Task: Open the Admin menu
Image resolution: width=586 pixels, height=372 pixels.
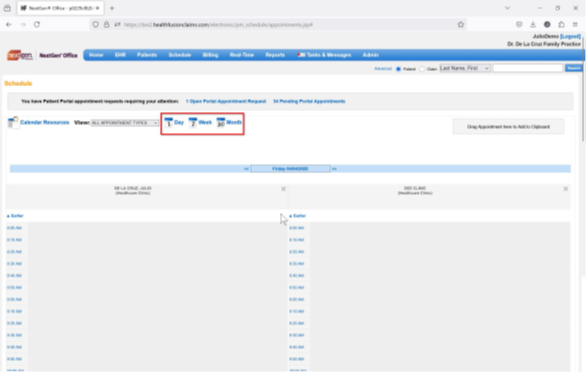Action: point(371,55)
